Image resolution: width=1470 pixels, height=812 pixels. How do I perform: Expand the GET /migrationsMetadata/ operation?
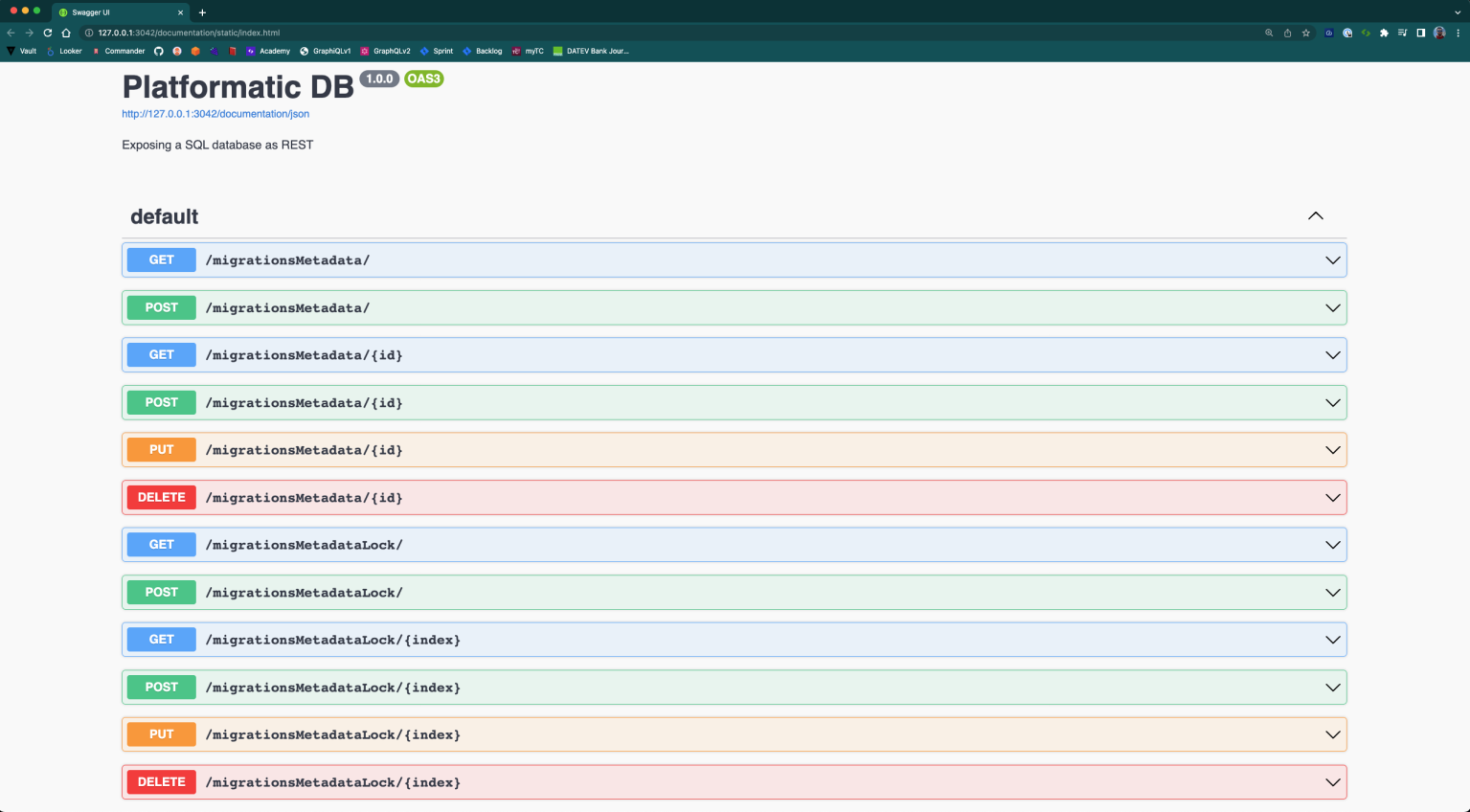tap(1332, 259)
